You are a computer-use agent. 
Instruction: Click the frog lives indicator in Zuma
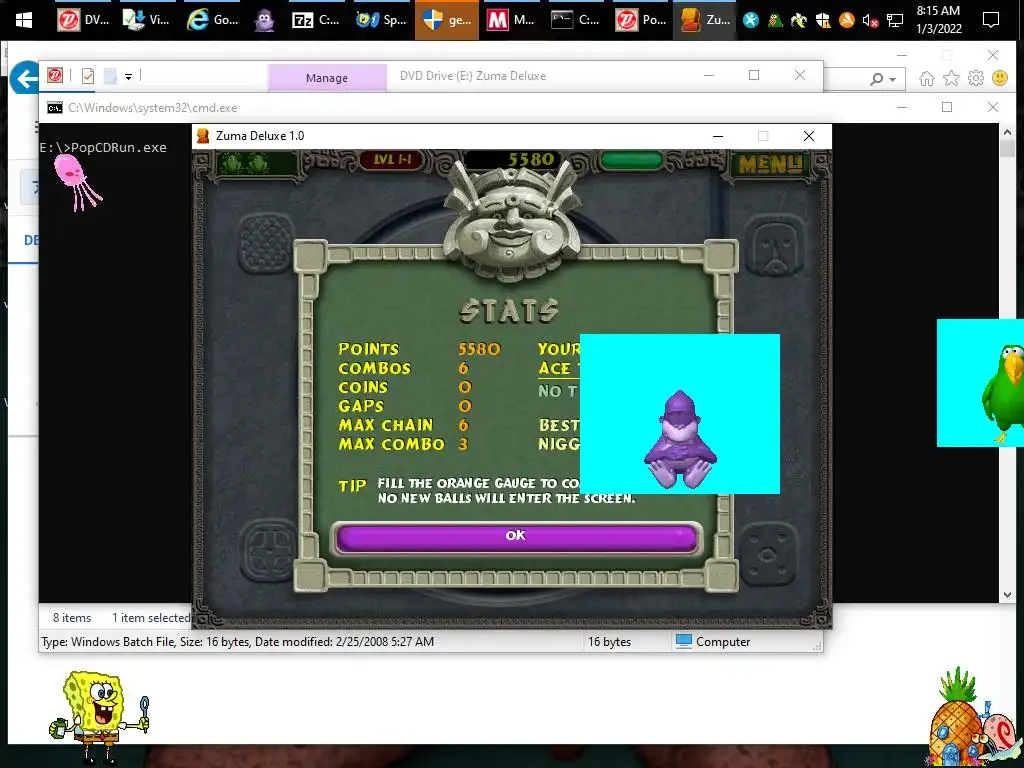(246, 163)
